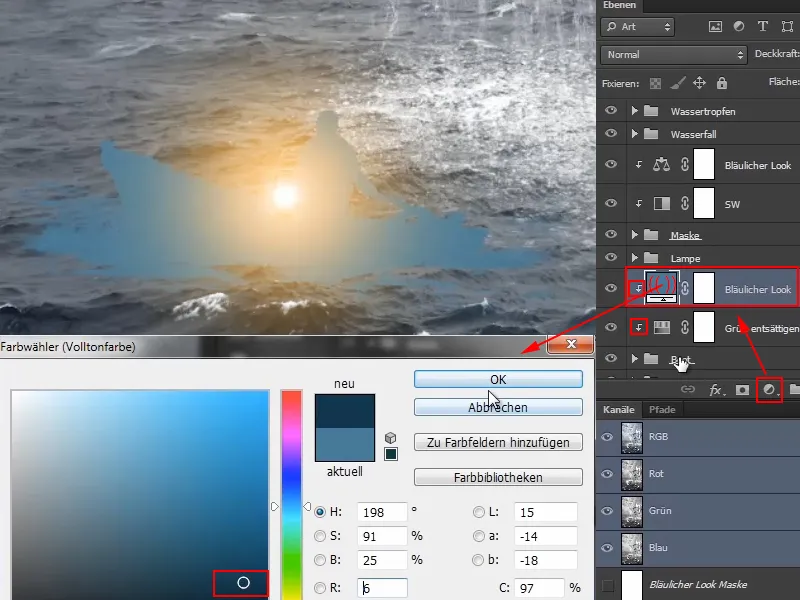Image resolution: width=800 pixels, height=600 pixels.
Task: Expand the Lampe group
Action: pyautogui.click(x=635, y=258)
